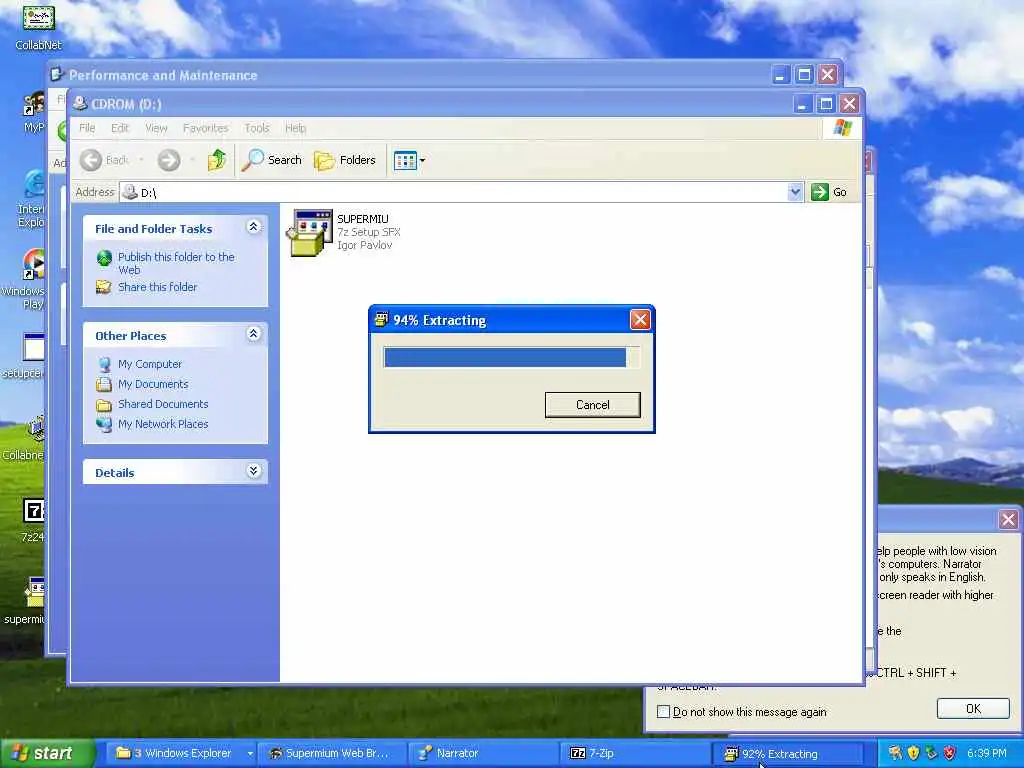Image resolution: width=1024 pixels, height=768 pixels.
Task: Click the Windows flag logo in menu bar
Action: (x=842, y=127)
